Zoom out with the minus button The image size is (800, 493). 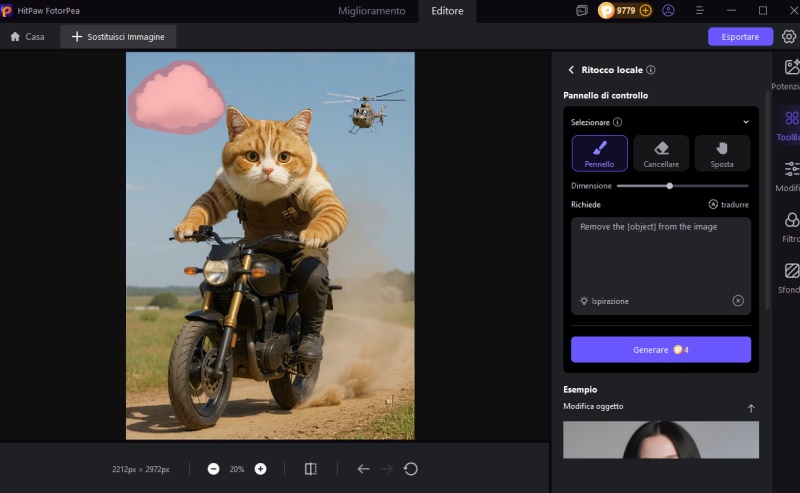coord(213,469)
